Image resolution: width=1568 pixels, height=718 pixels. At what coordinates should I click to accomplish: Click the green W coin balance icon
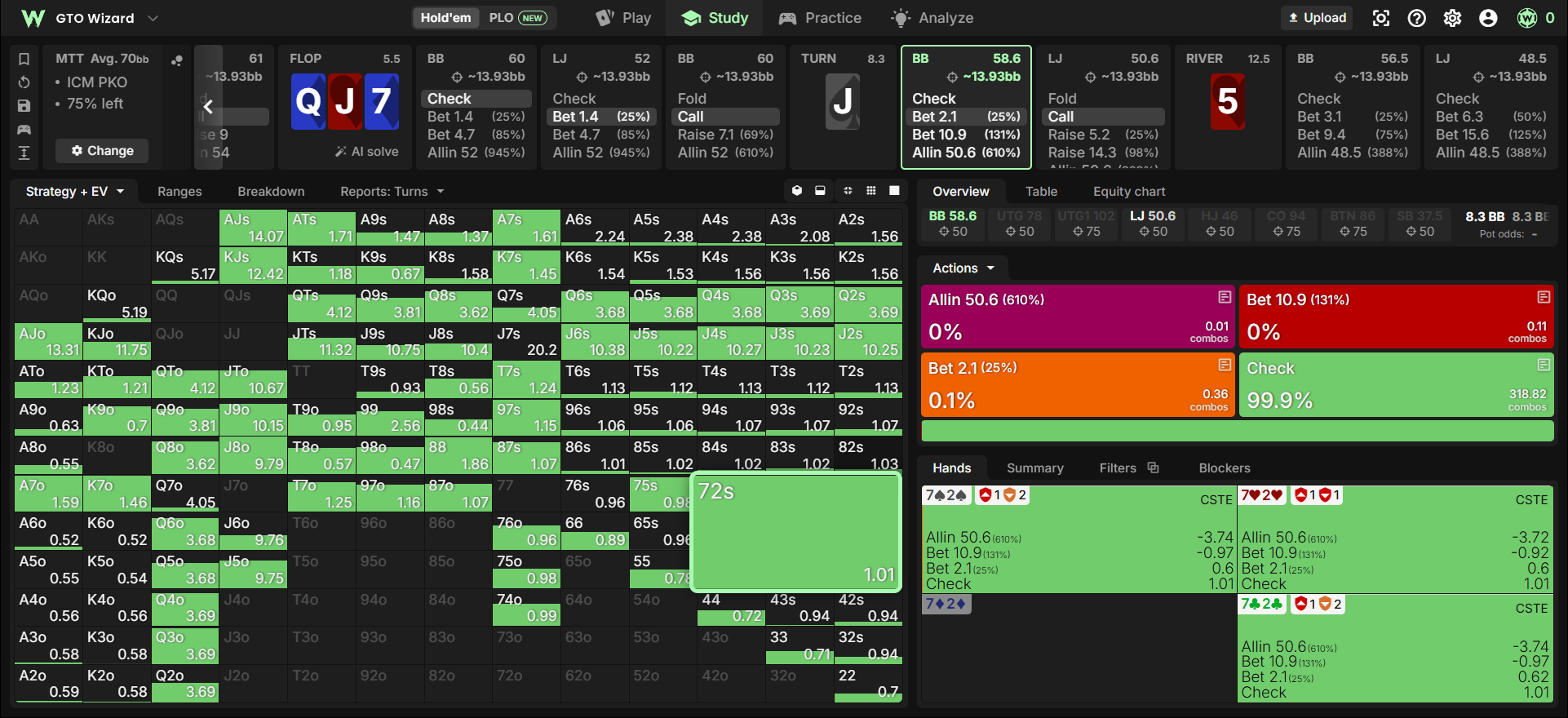point(1527,18)
